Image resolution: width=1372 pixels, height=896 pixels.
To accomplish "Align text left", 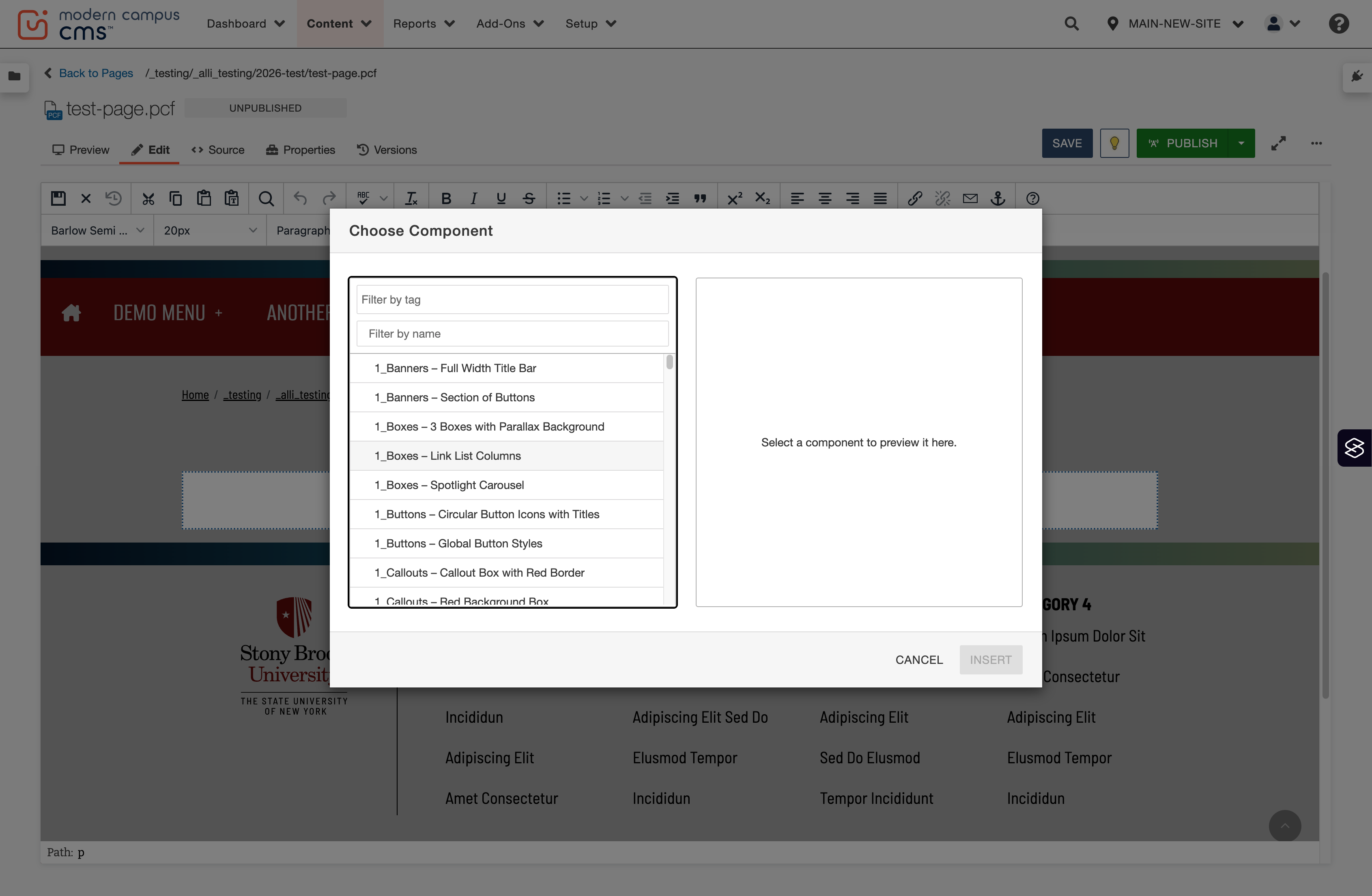I will point(797,198).
